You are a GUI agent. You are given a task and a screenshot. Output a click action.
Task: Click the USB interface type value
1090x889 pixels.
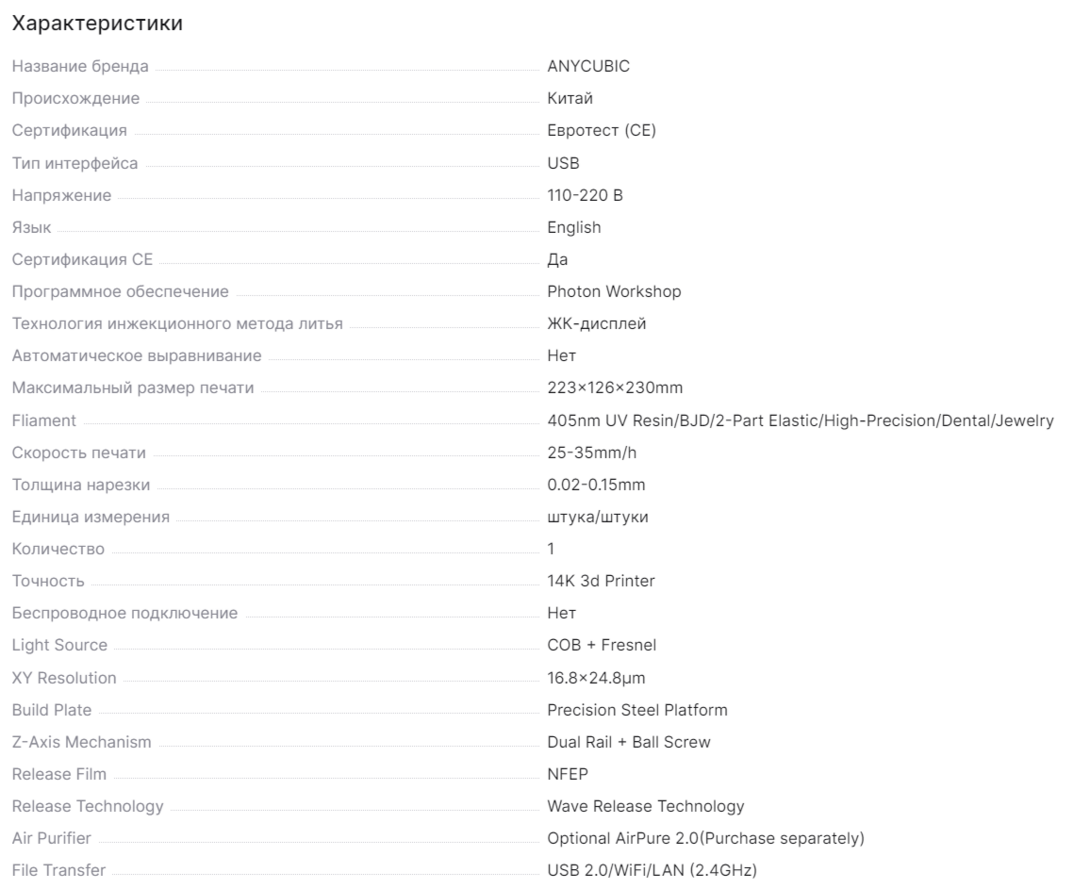pyautogui.click(x=563, y=163)
